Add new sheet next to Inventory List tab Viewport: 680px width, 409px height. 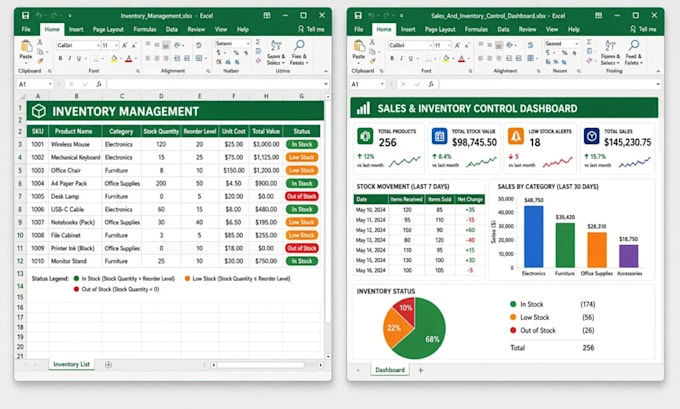tap(108, 365)
